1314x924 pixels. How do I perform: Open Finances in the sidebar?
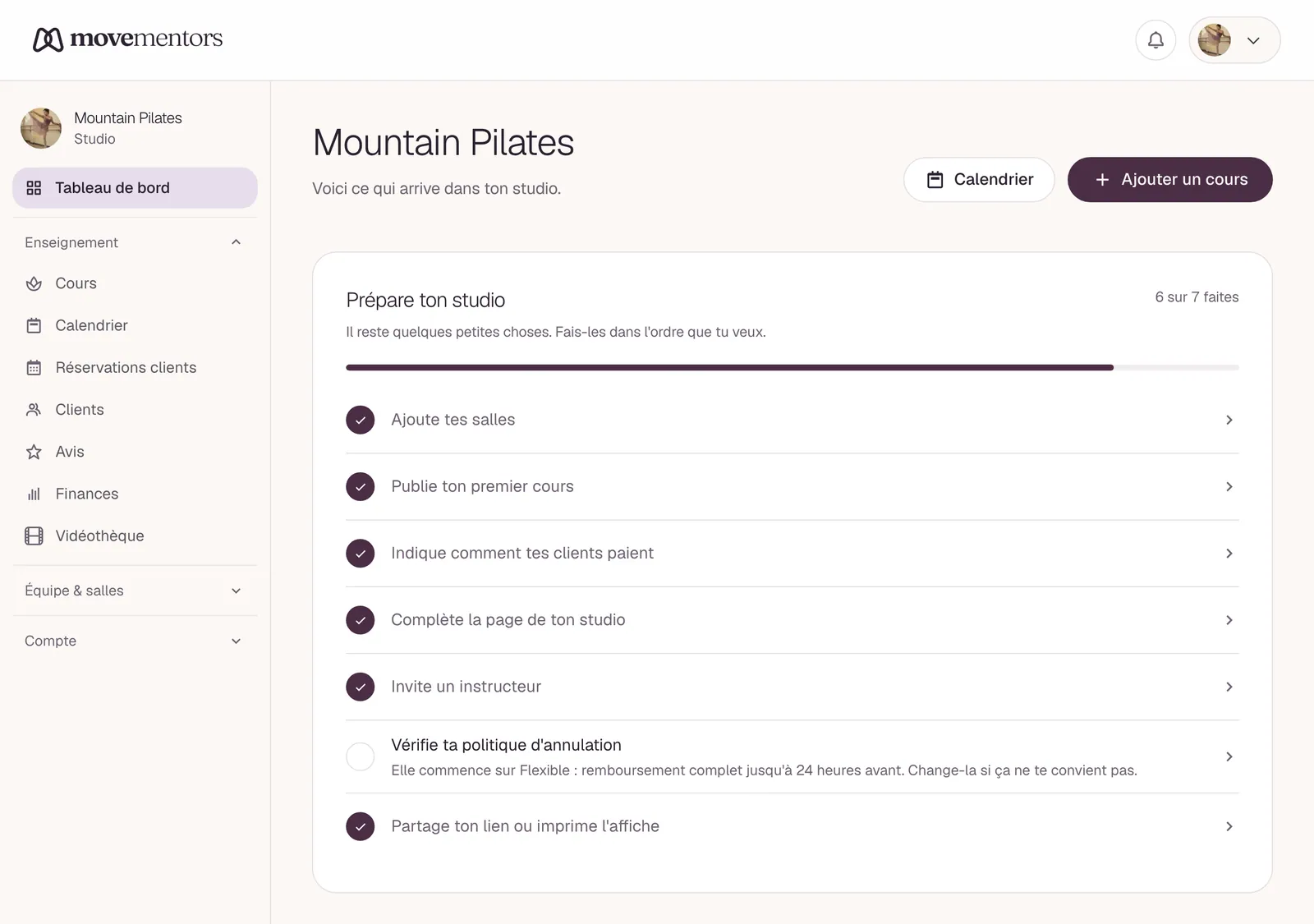(135, 494)
